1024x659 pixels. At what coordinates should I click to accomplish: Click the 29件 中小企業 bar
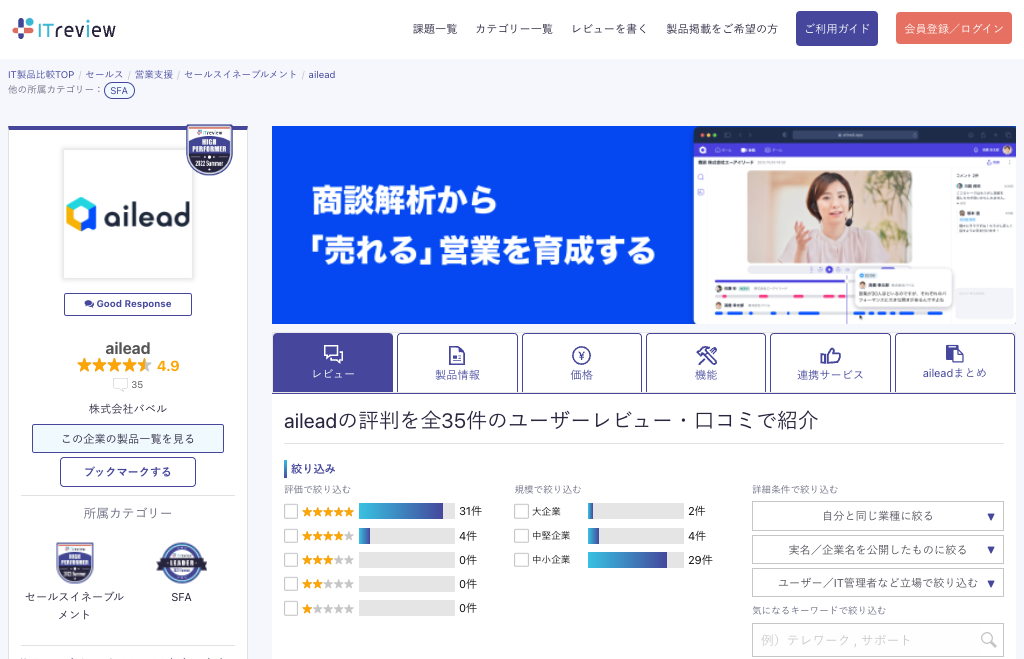(x=636, y=560)
